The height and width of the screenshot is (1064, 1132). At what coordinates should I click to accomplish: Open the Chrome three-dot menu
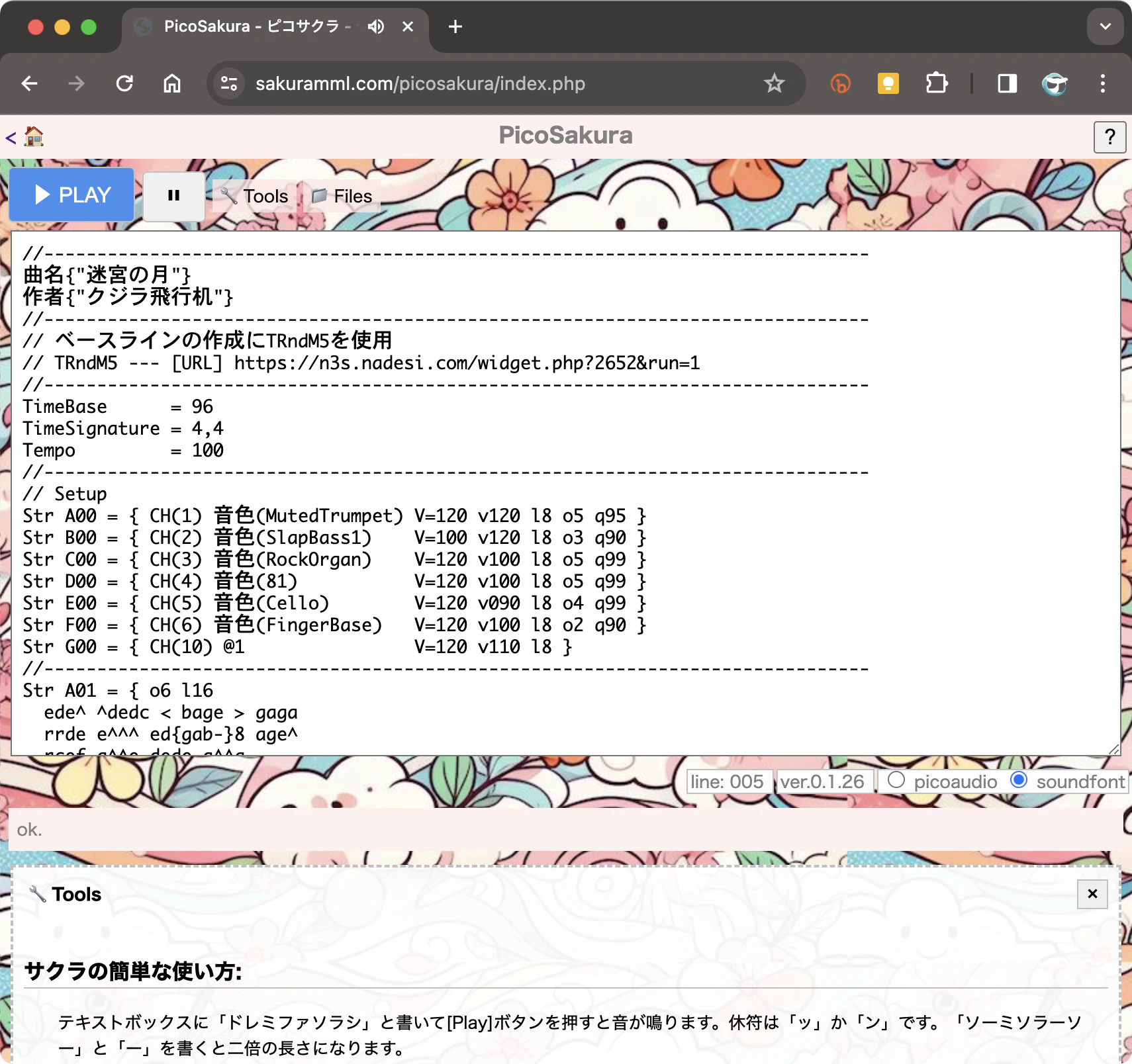(x=1102, y=83)
